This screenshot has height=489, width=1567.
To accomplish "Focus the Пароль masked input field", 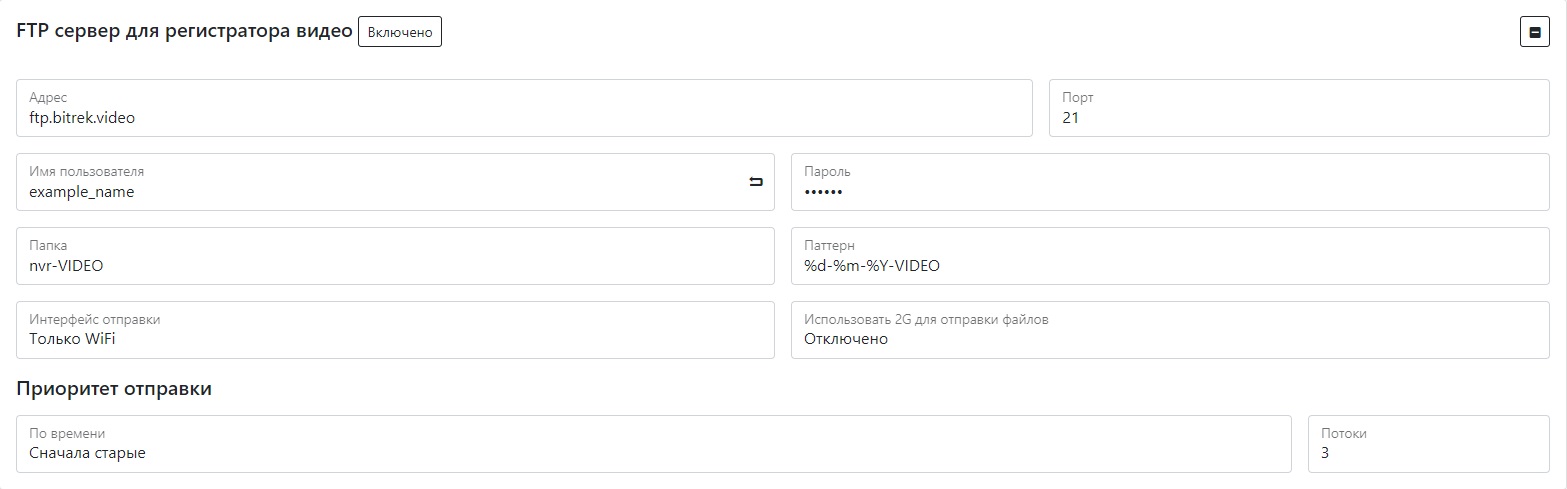I will (1170, 182).
